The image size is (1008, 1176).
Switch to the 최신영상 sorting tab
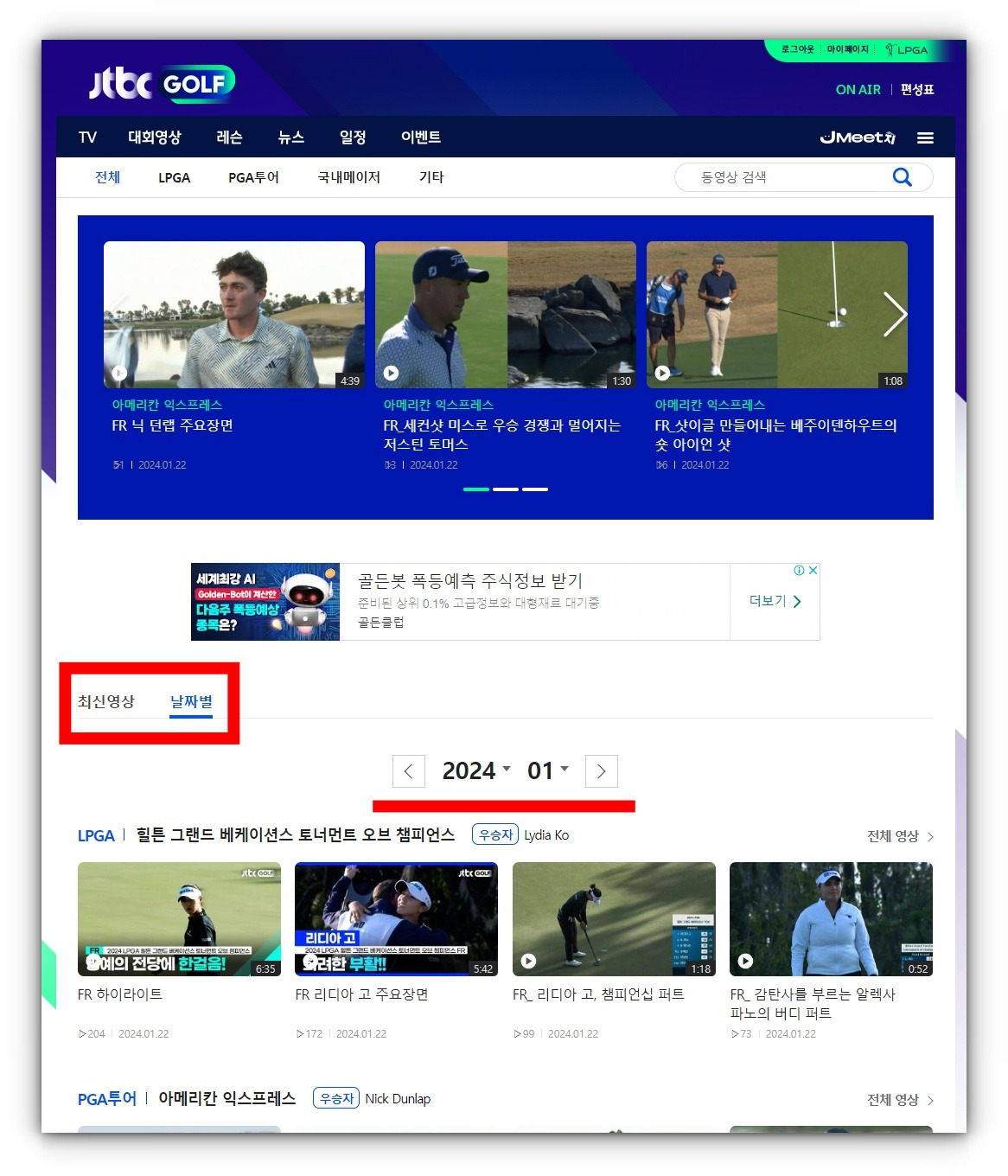(x=107, y=702)
